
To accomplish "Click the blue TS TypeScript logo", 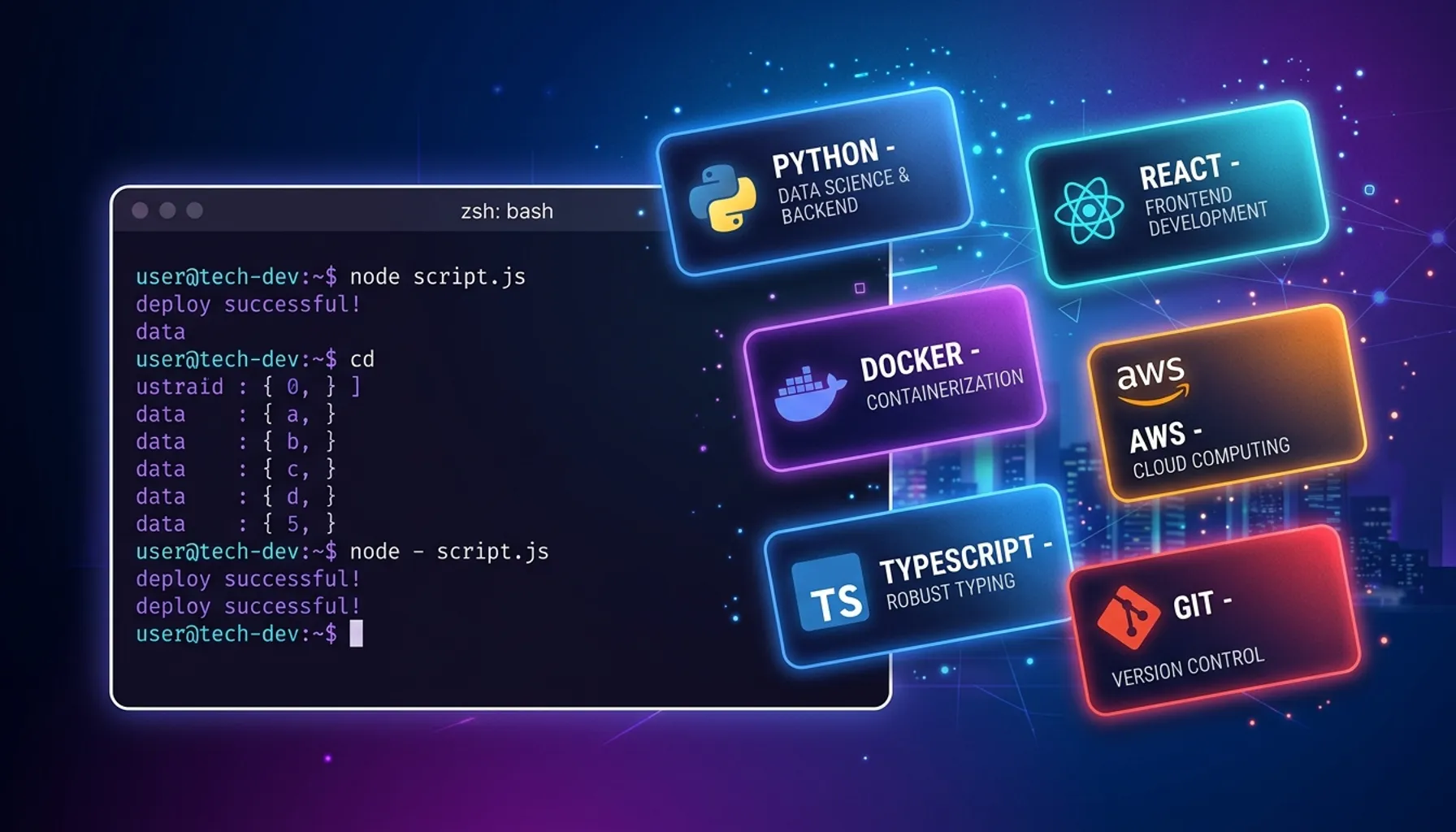I will (830, 593).
